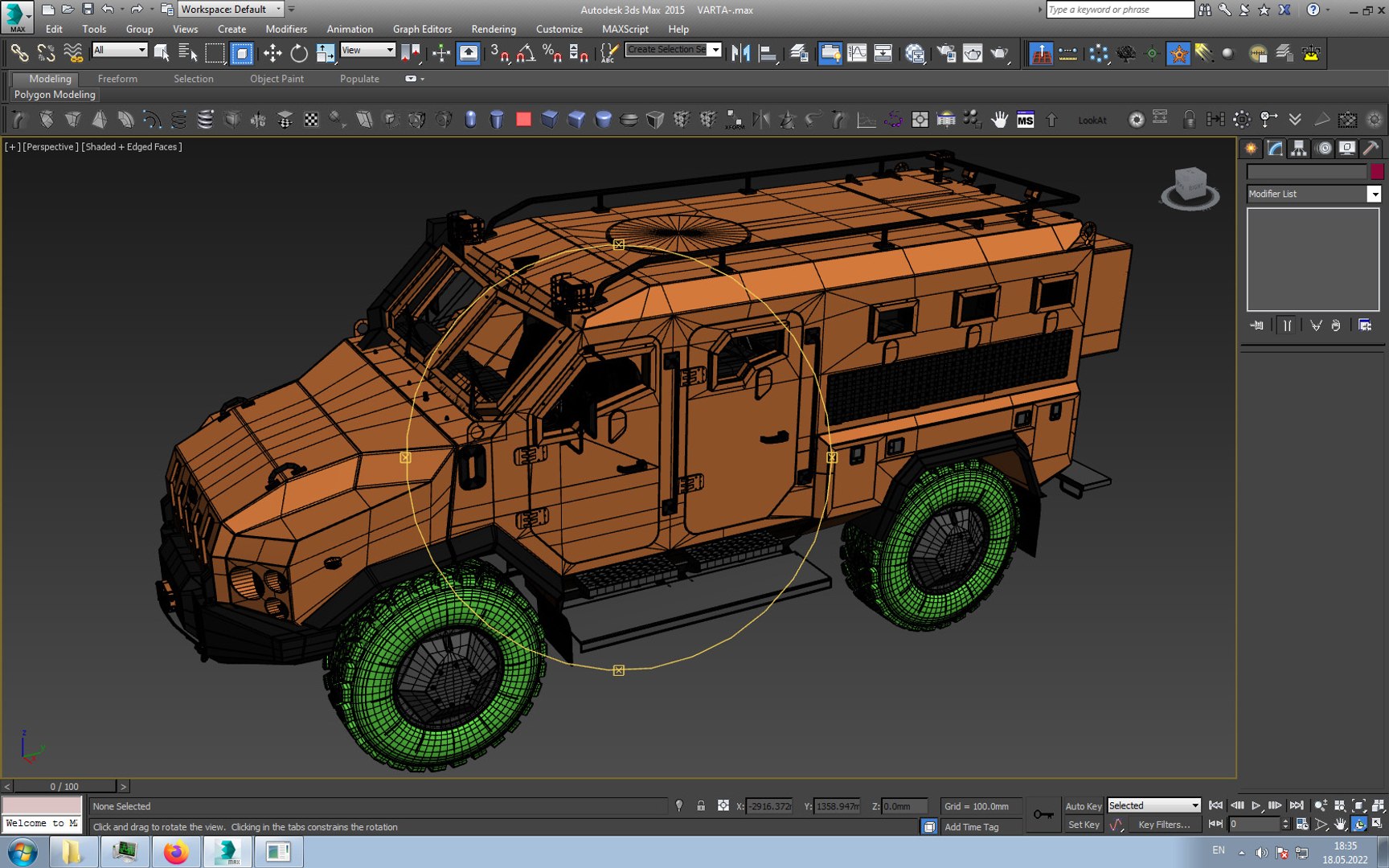Image resolution: width=1389 pixels, height=868 pixels.
Task: Open Render Setup teapot icon
Action: [947, 53]
